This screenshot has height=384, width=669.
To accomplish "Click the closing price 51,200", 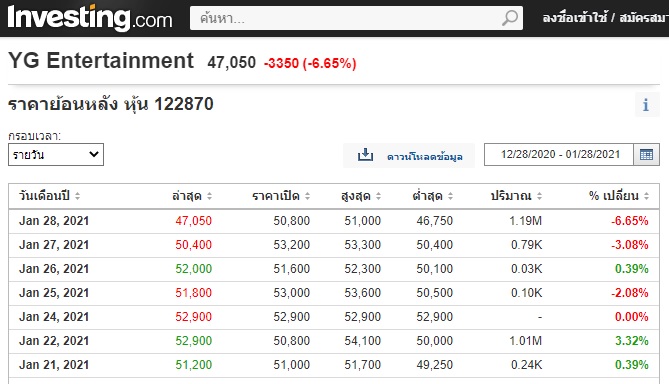I will (x=193, y=364).
